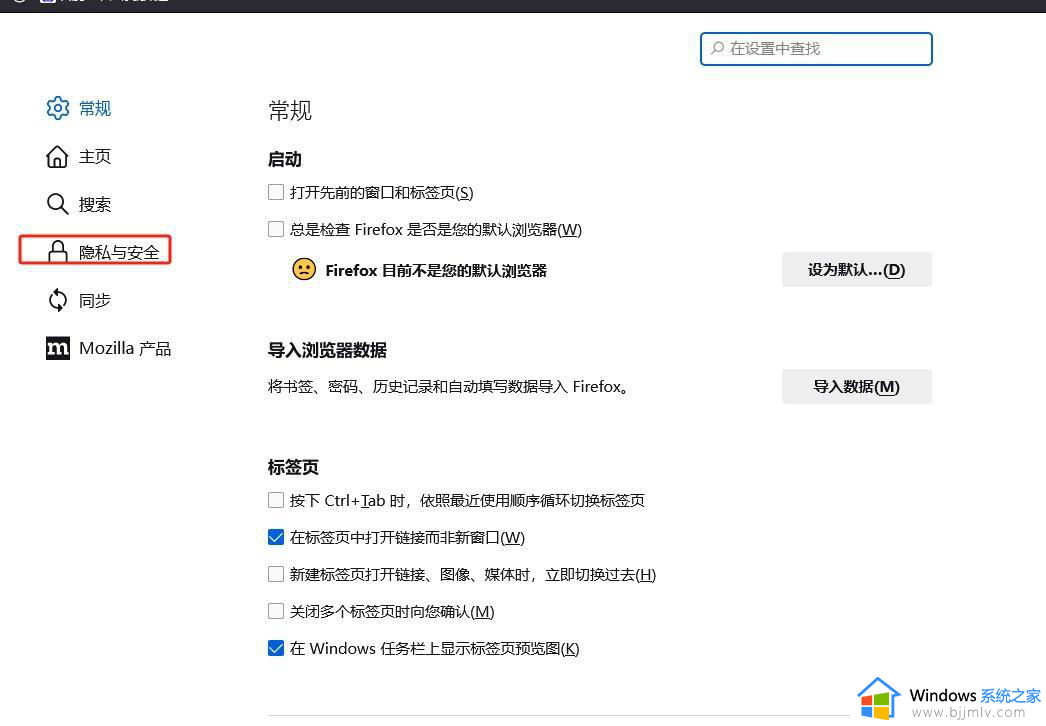Enable 总是检查 Firefox 是否是默认浏览器 checkbox

[276, 230]
